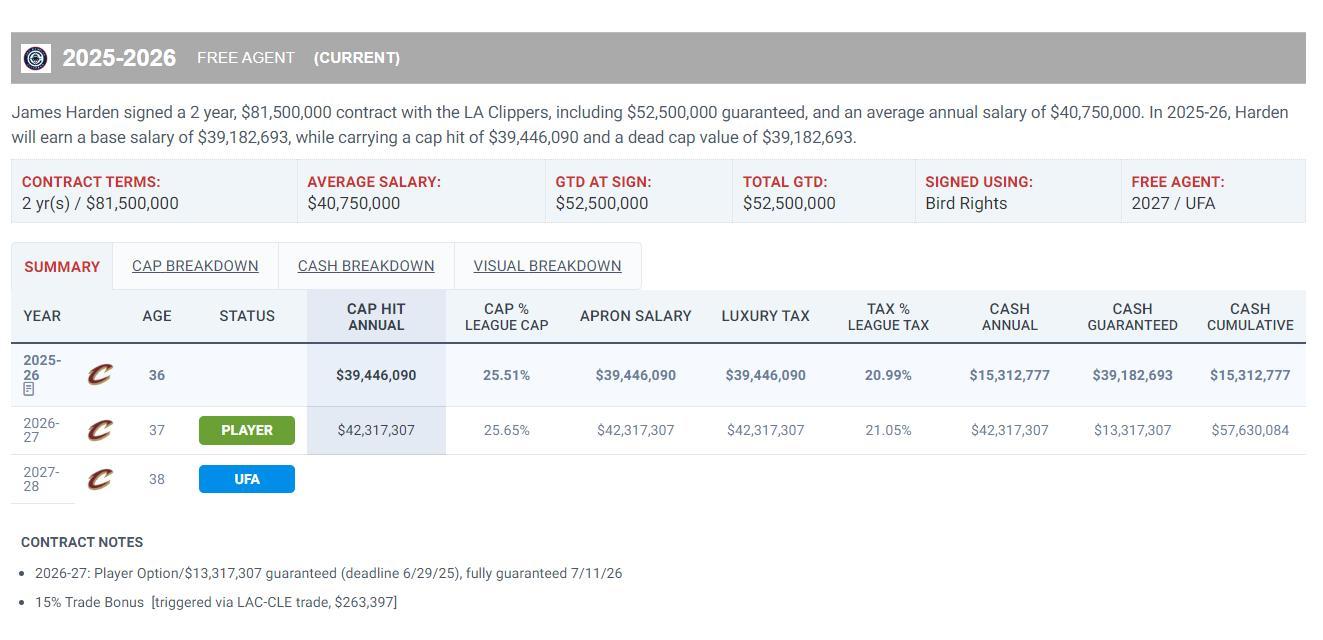Click the 25.51% Cap % League Cap cell
This screenshot has width=1323, height=640.
point(506,375)
